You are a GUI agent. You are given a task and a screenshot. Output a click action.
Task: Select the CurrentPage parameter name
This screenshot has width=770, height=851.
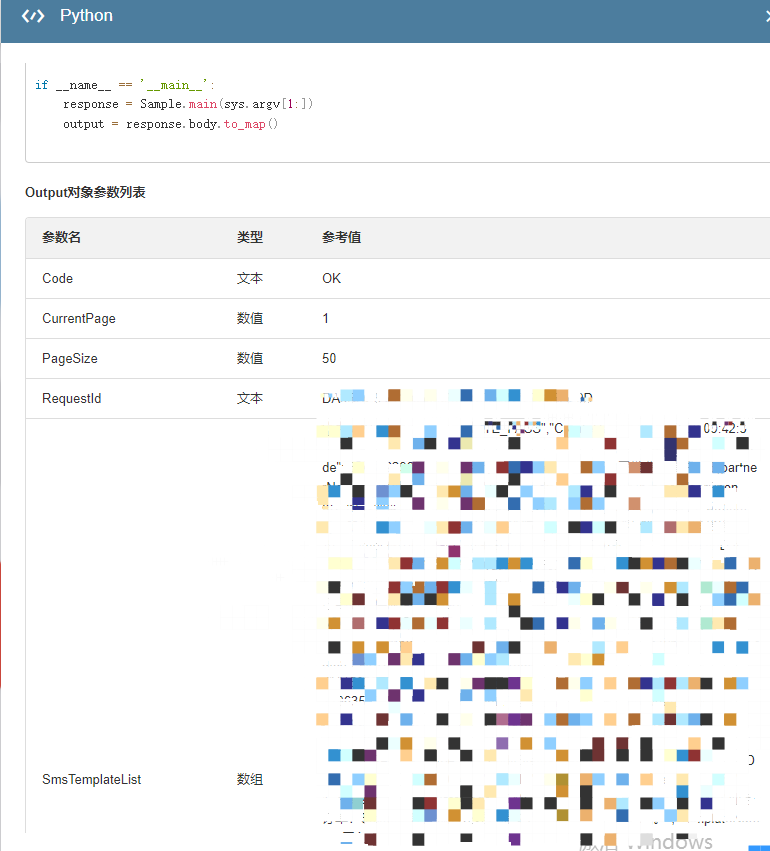coord(79,318)
